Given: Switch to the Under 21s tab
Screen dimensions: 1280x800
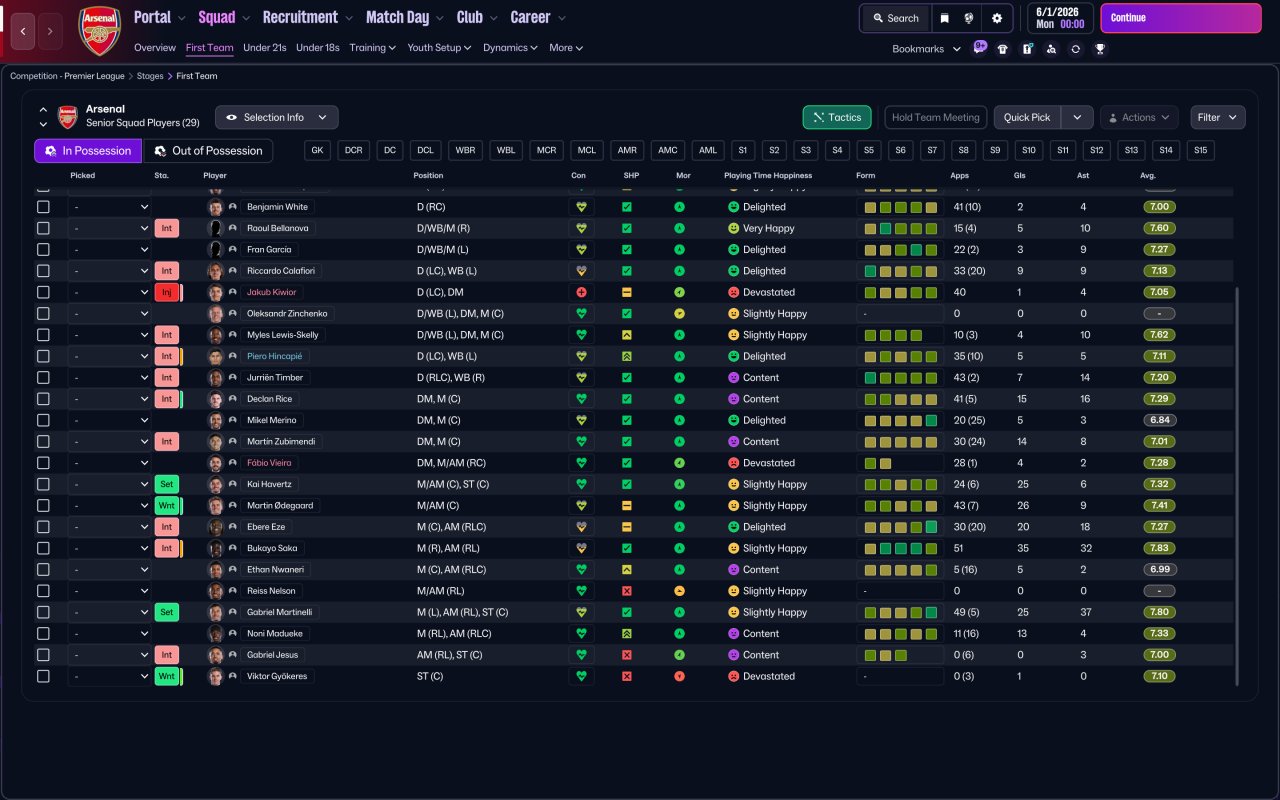Looking at the screenshot, I should 264,48.
